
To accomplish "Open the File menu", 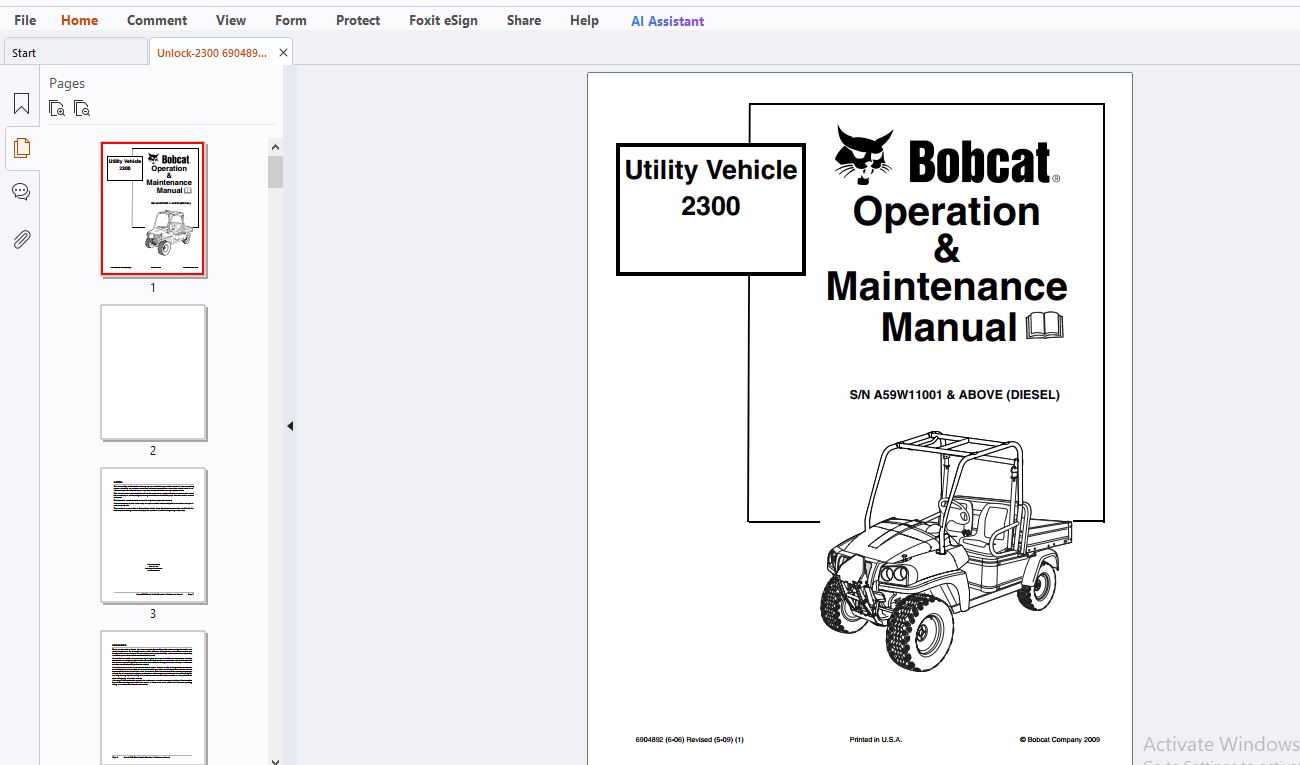I will [25, 20].
